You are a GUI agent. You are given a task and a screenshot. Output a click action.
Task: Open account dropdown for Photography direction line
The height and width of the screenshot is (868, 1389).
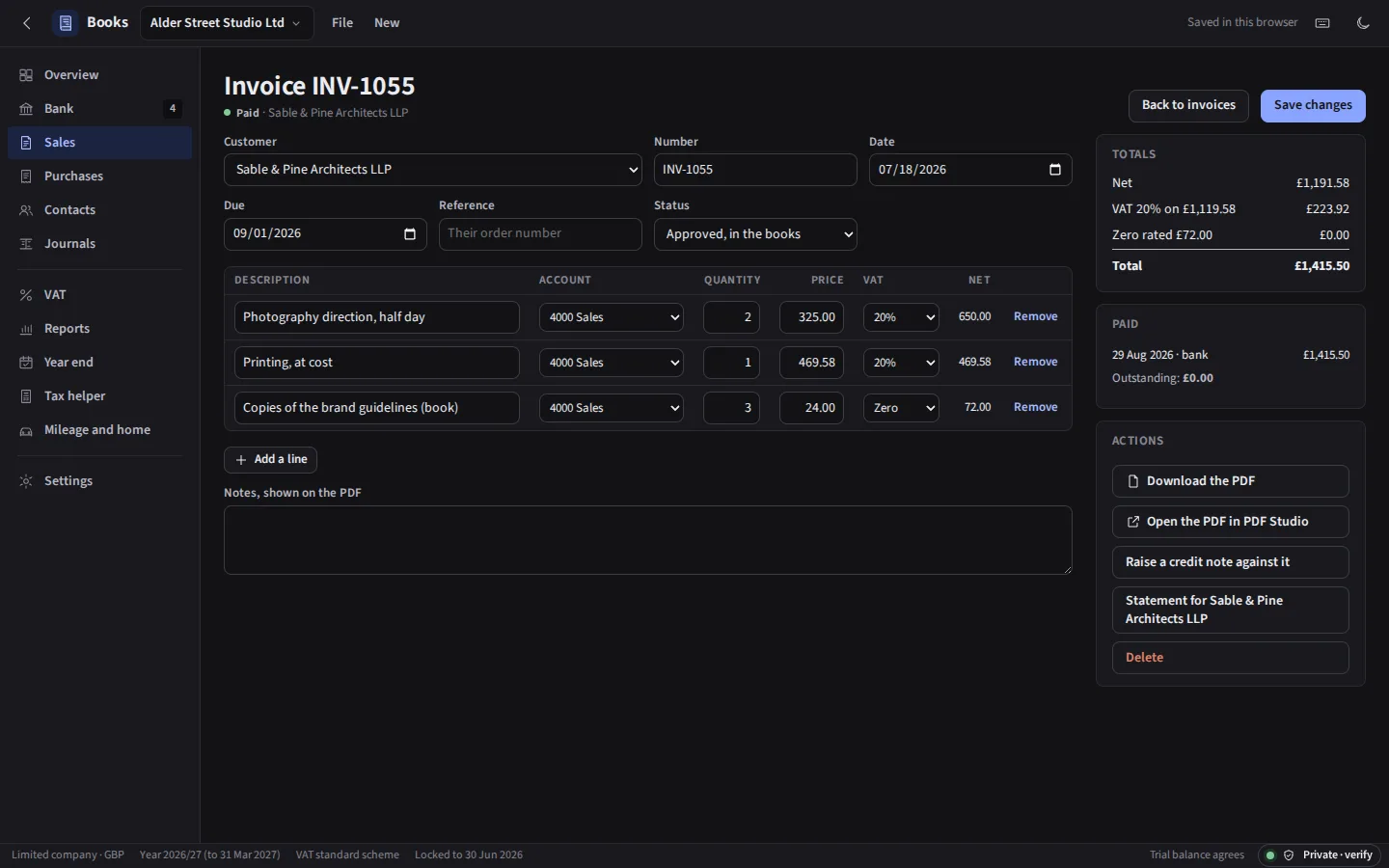point(612,317)
